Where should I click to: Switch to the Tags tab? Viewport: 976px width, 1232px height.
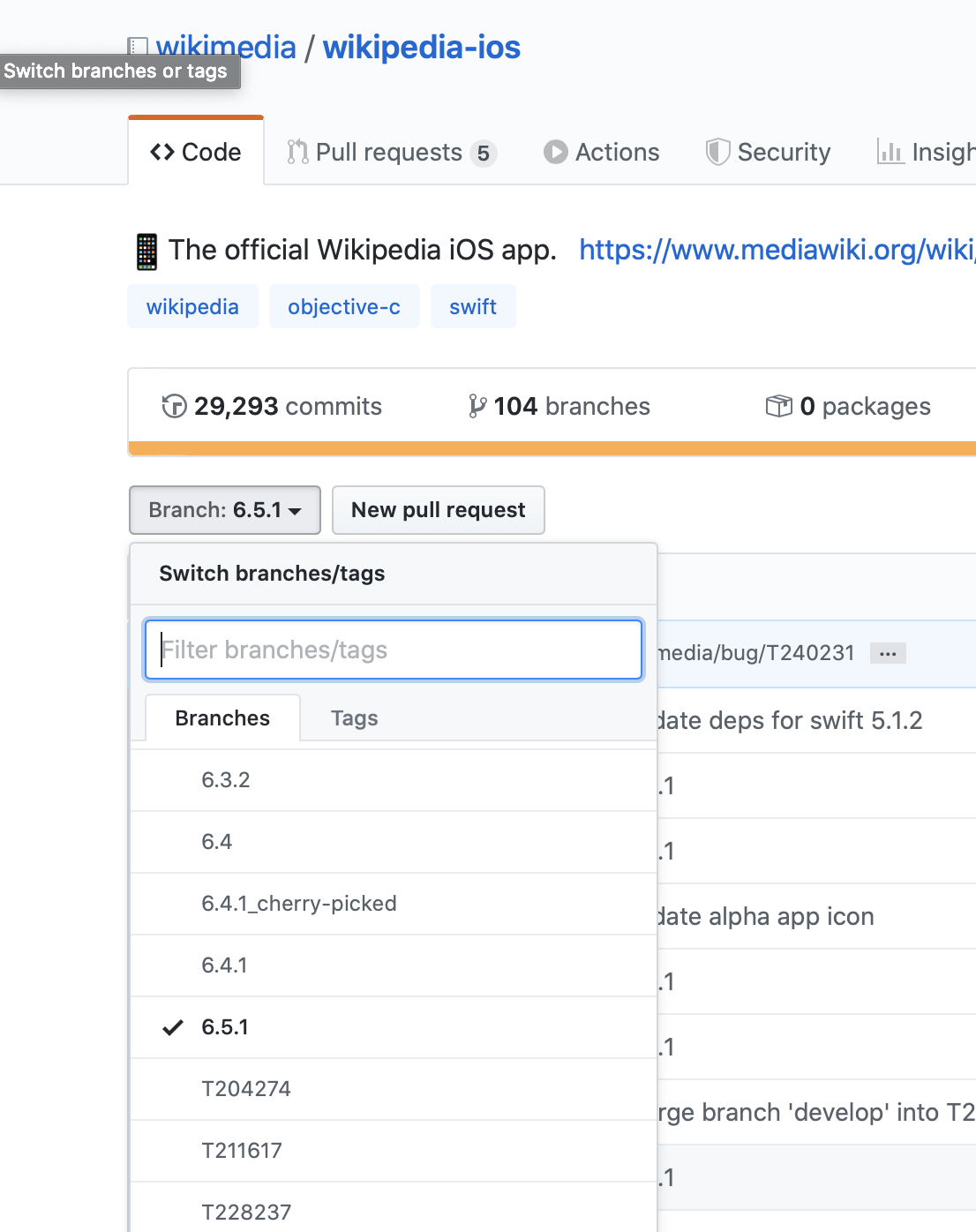coord(354,718)
